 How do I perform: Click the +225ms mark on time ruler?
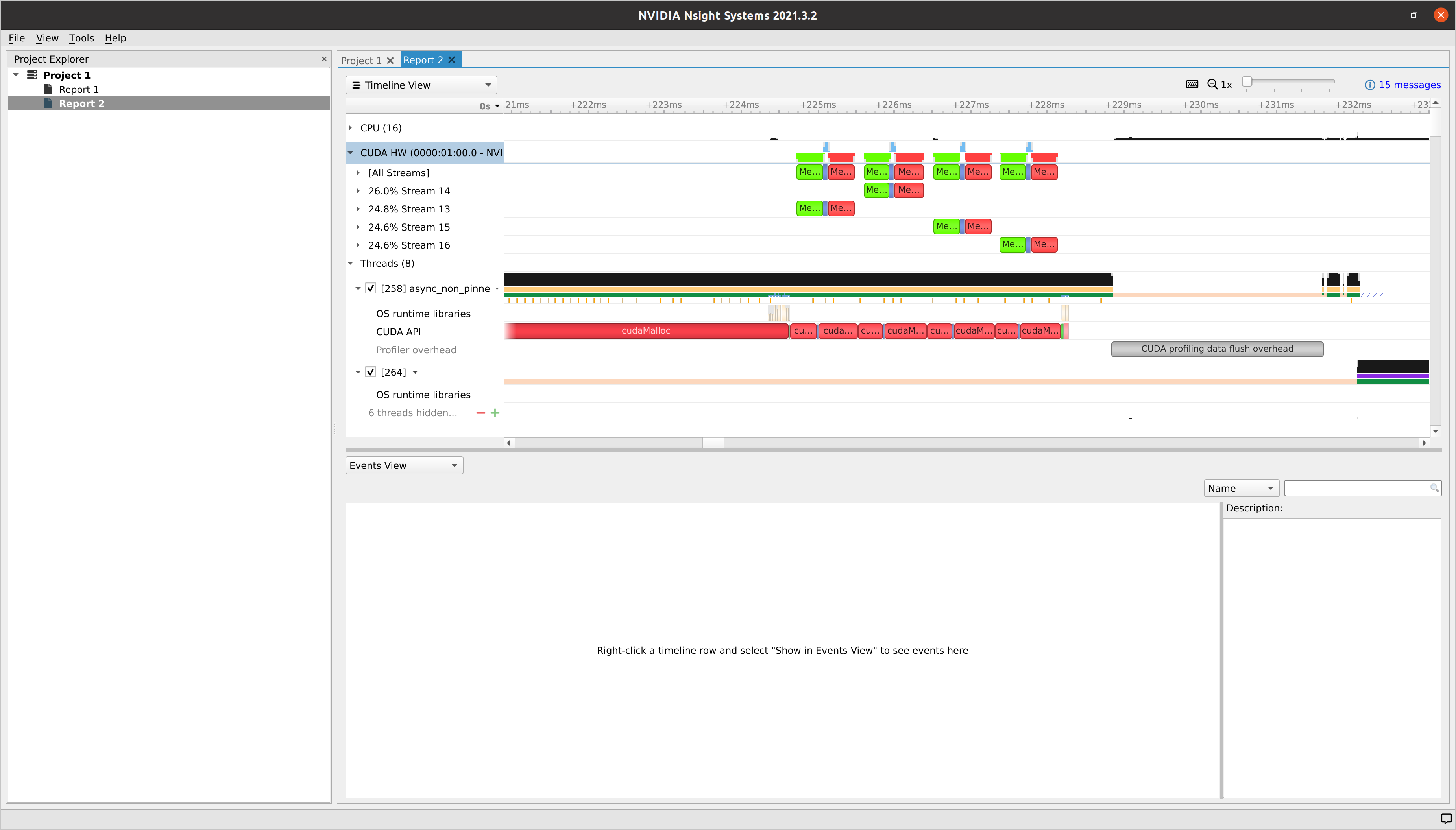pos(817,105)
